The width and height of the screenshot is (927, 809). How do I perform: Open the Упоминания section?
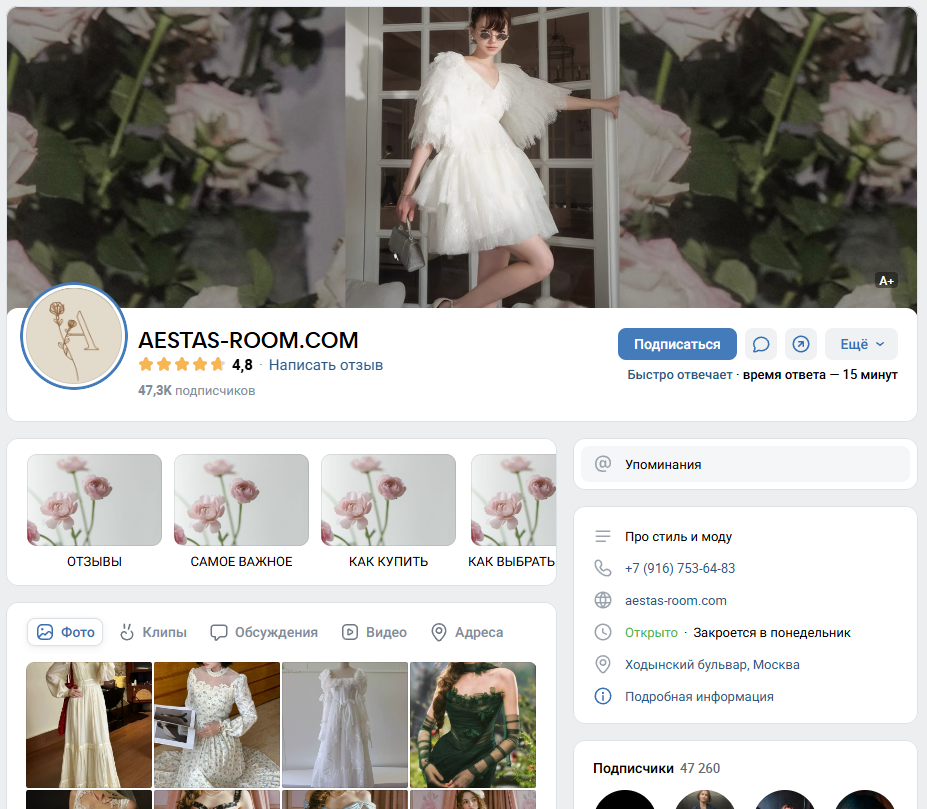745,464
